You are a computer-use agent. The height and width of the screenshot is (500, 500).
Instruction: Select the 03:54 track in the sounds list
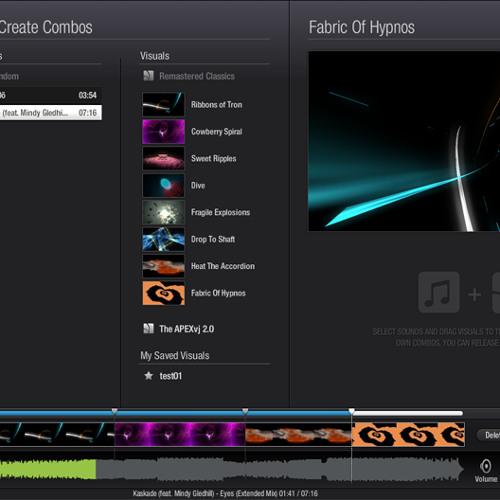(x=51, y=95)
